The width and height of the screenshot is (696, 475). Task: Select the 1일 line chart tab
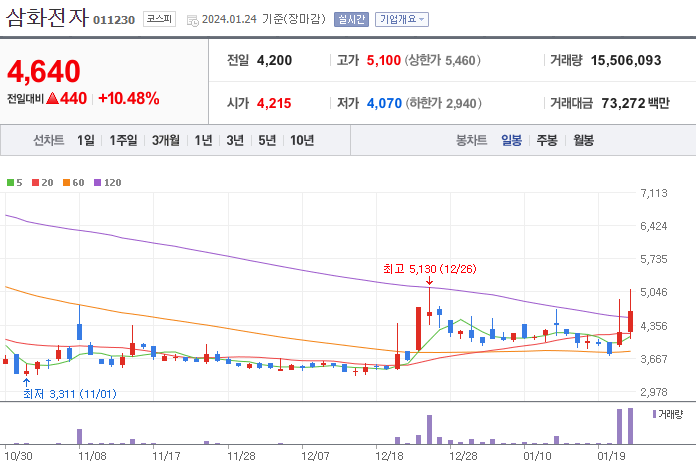(86, 140)
